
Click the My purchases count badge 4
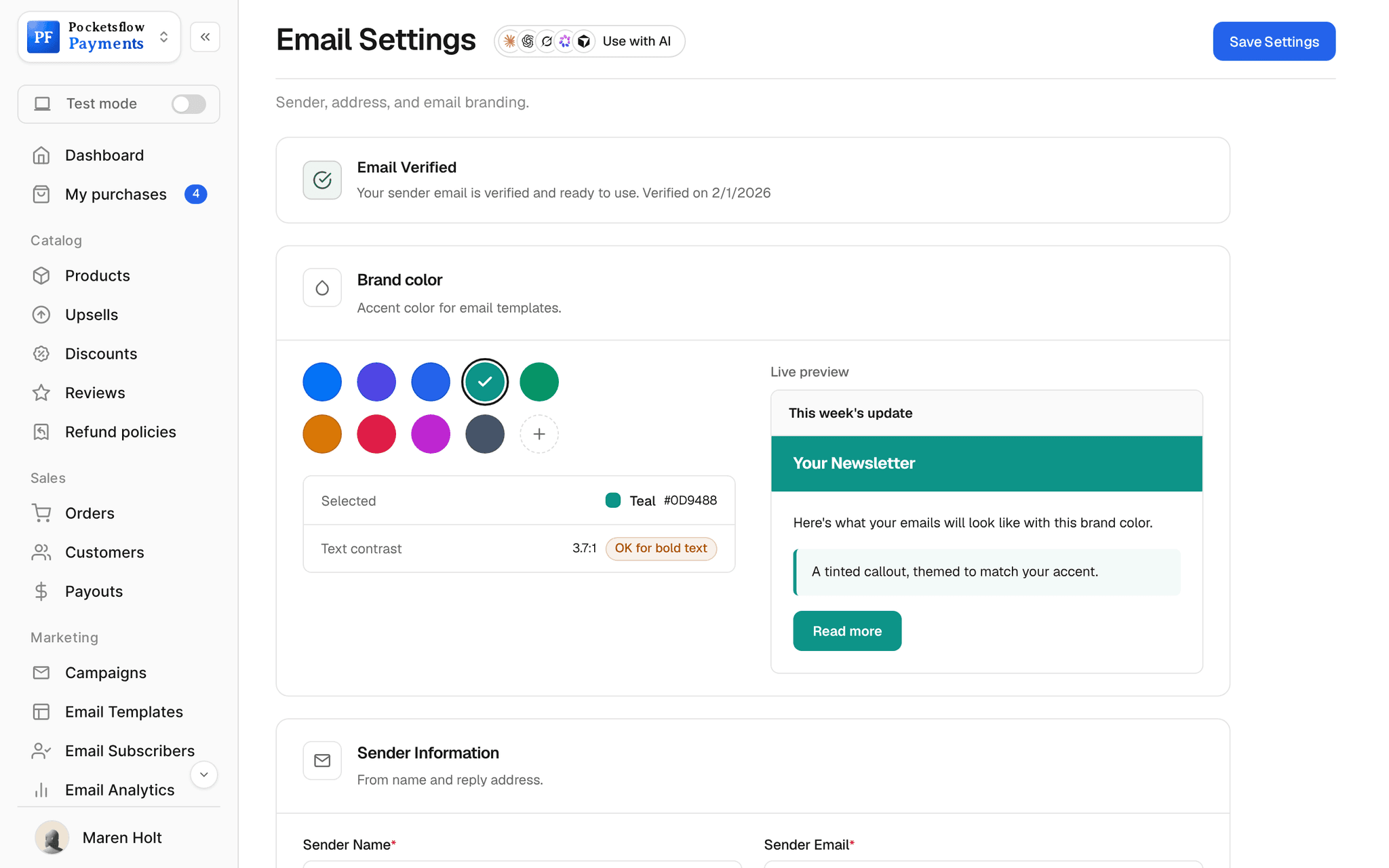[x=196, y=195]
